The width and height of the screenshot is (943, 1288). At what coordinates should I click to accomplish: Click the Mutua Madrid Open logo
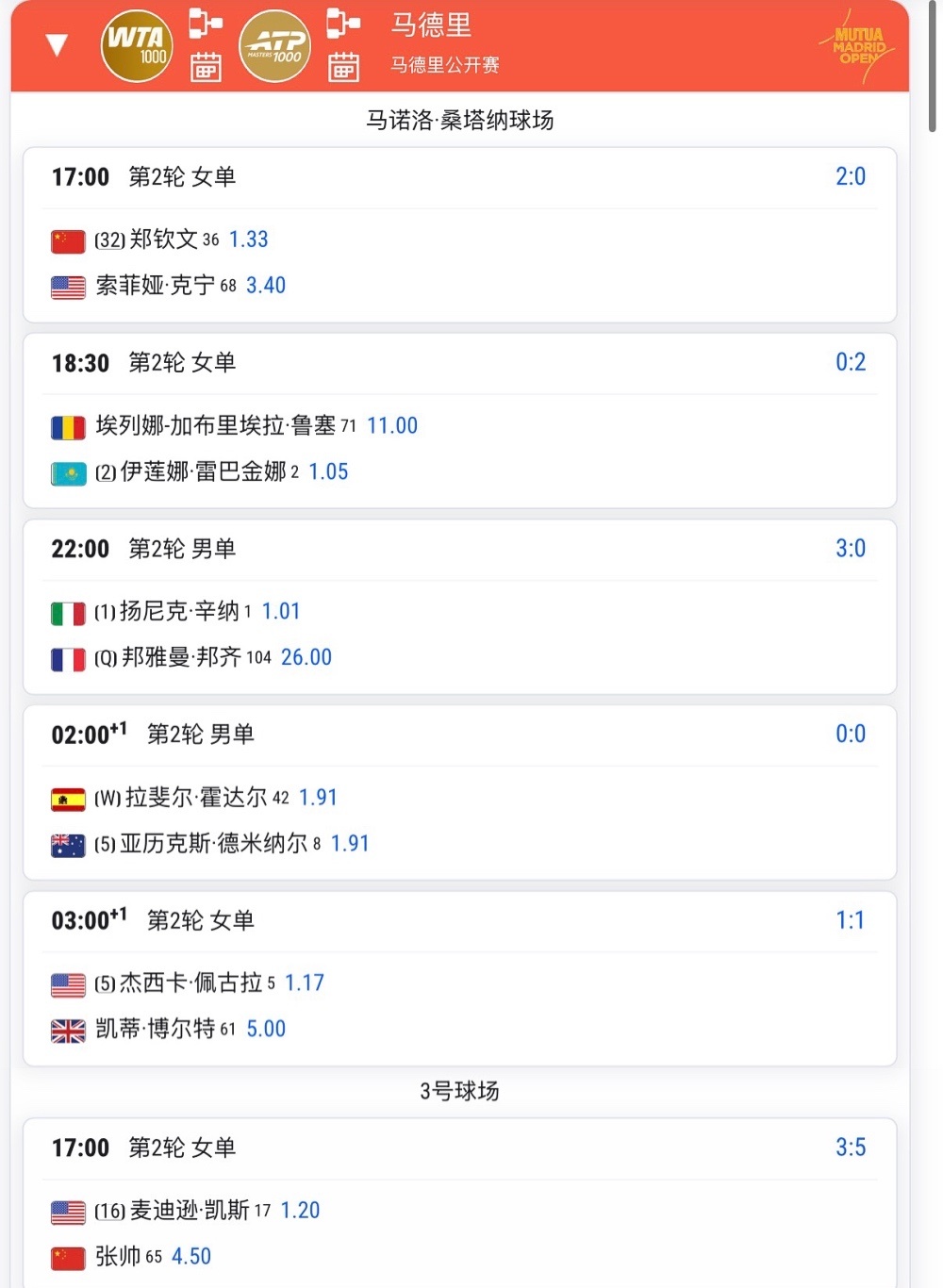tap(859, 46)
